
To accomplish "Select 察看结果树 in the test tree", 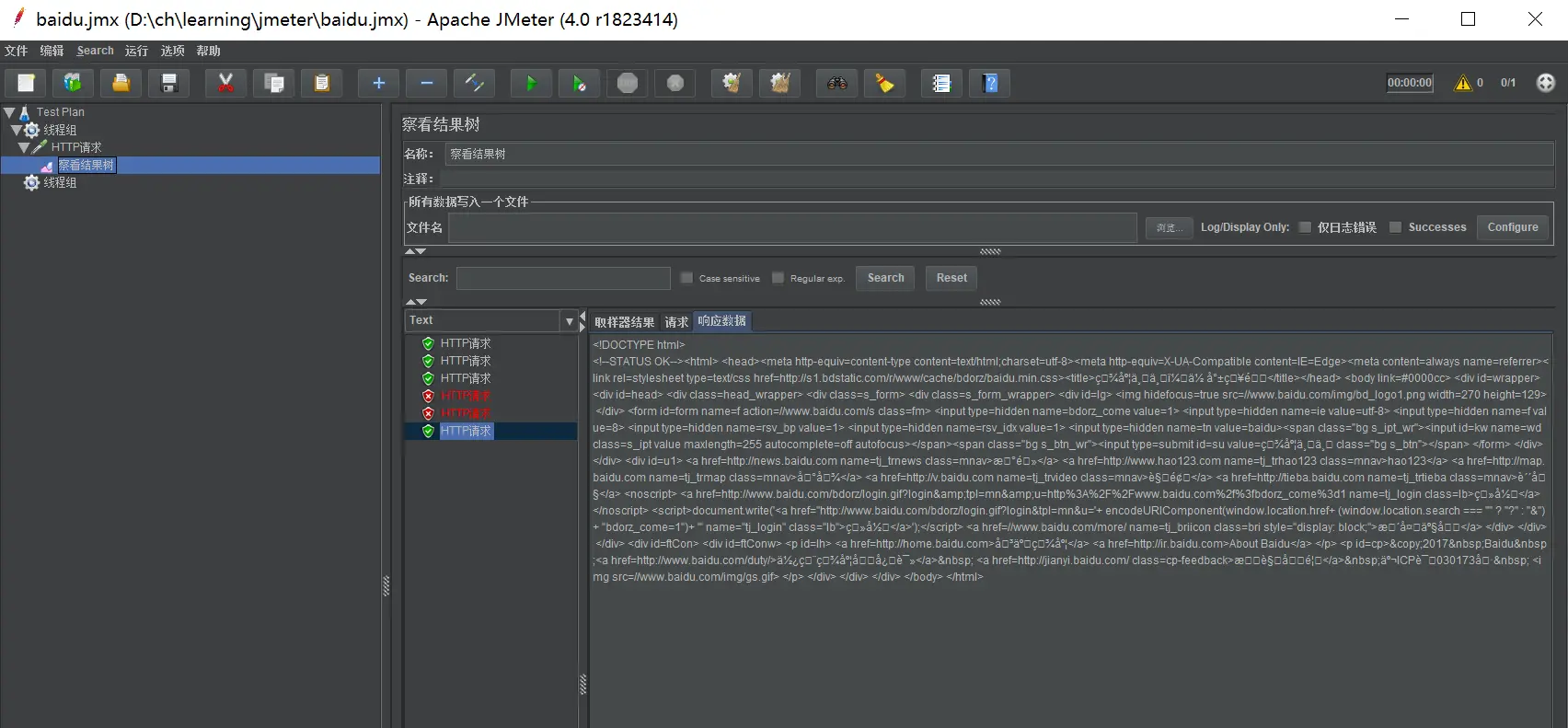I will click(x=86, y=166).
